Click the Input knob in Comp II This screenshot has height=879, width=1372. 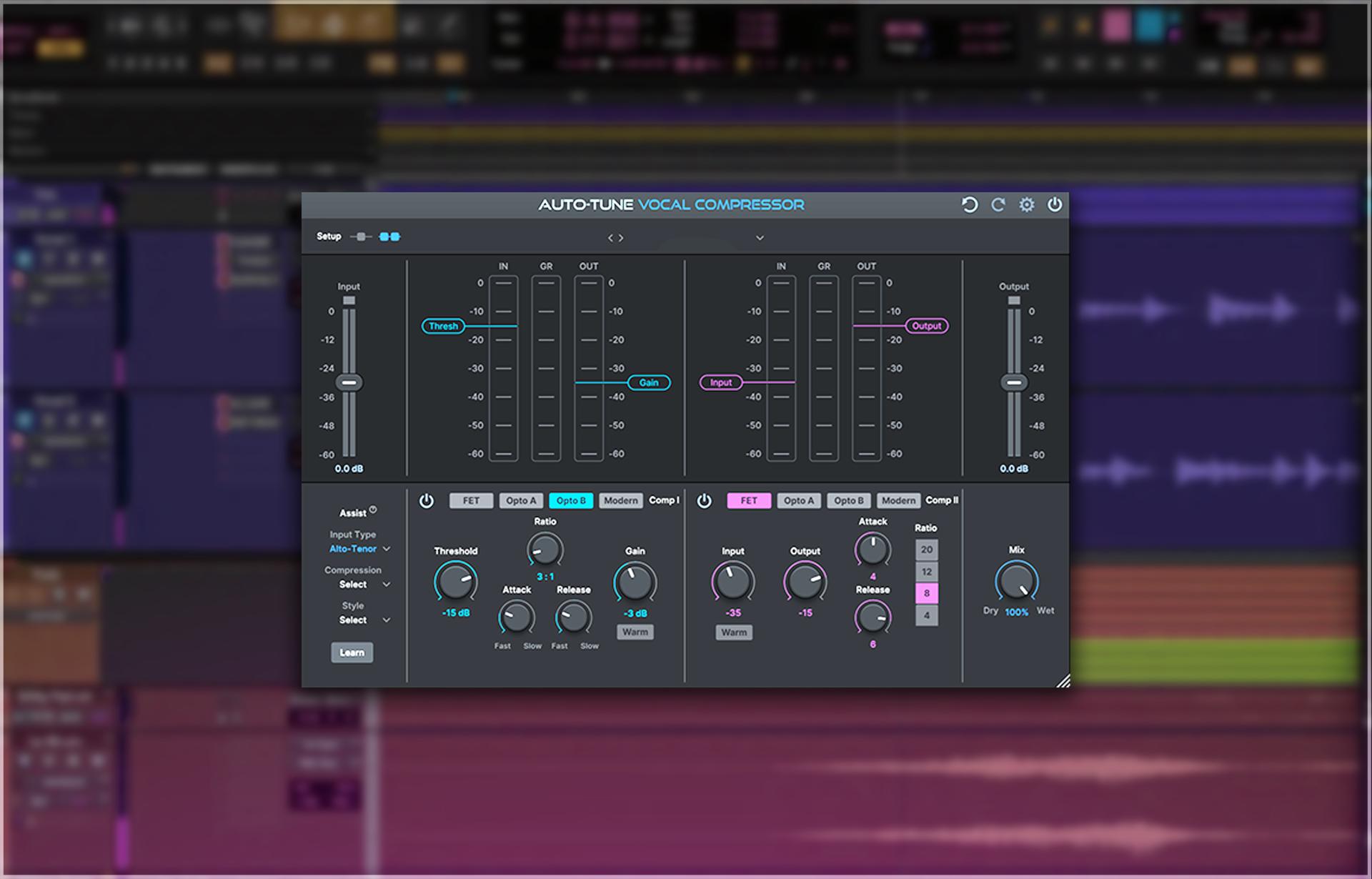[733, 582]
